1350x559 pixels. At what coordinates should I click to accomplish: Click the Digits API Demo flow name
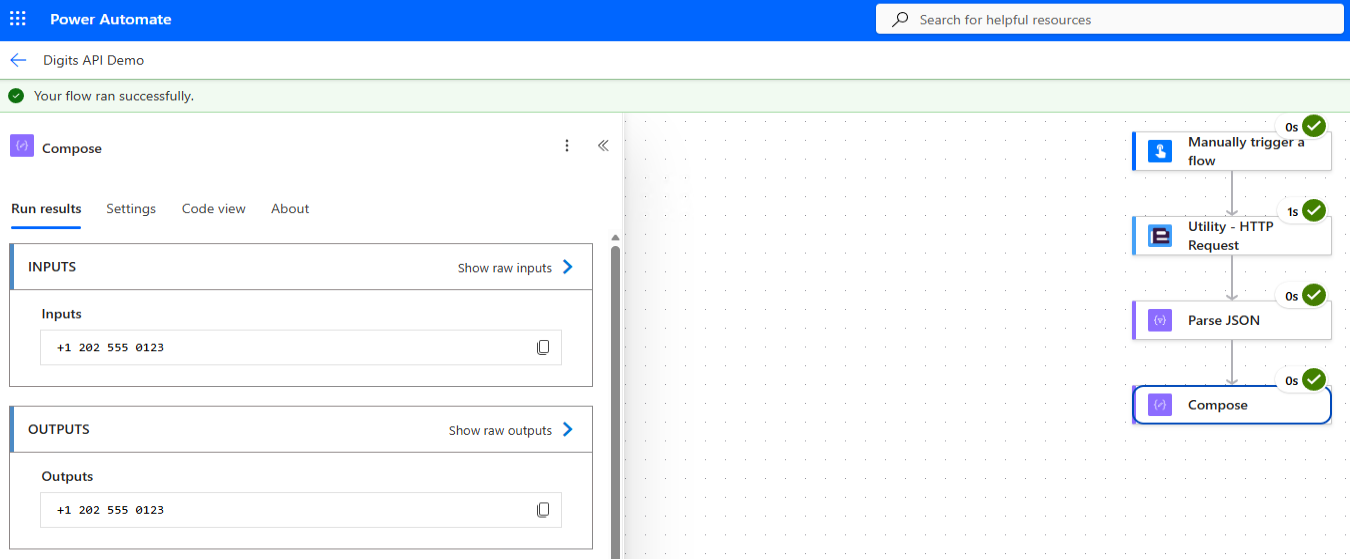tap(93, 60)
